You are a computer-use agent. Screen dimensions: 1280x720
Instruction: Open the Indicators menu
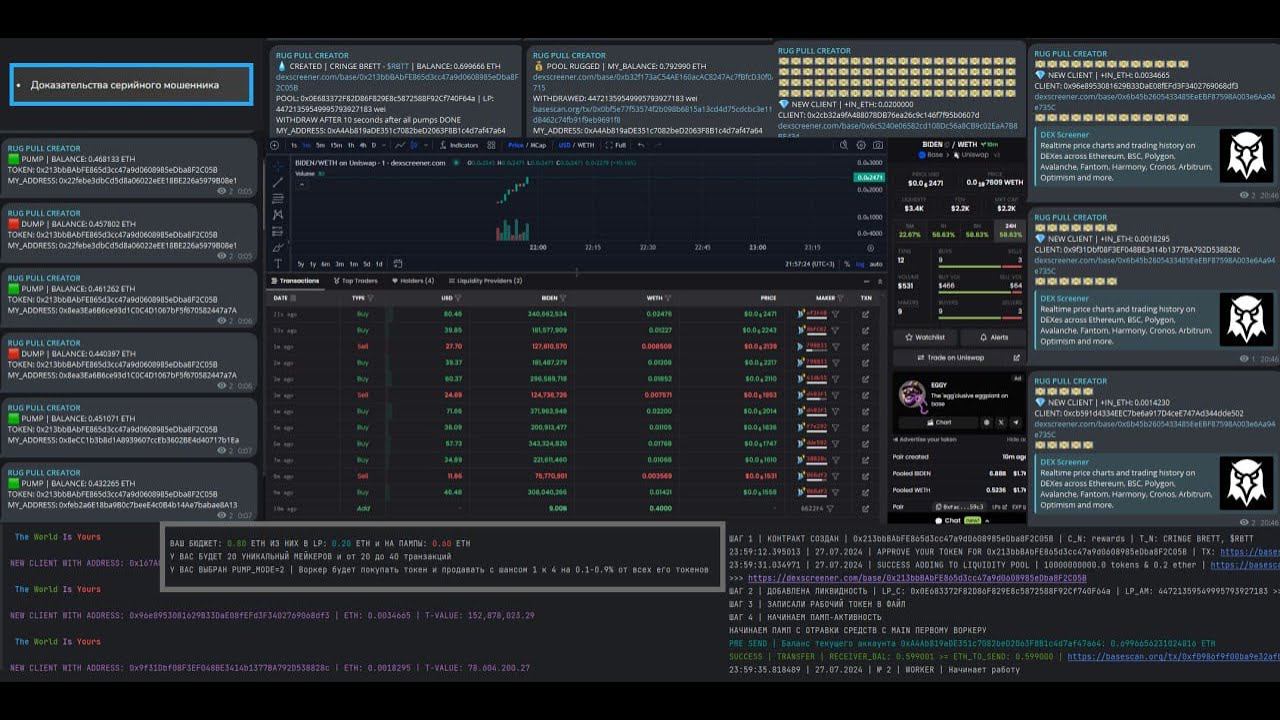tap(460, 145)
